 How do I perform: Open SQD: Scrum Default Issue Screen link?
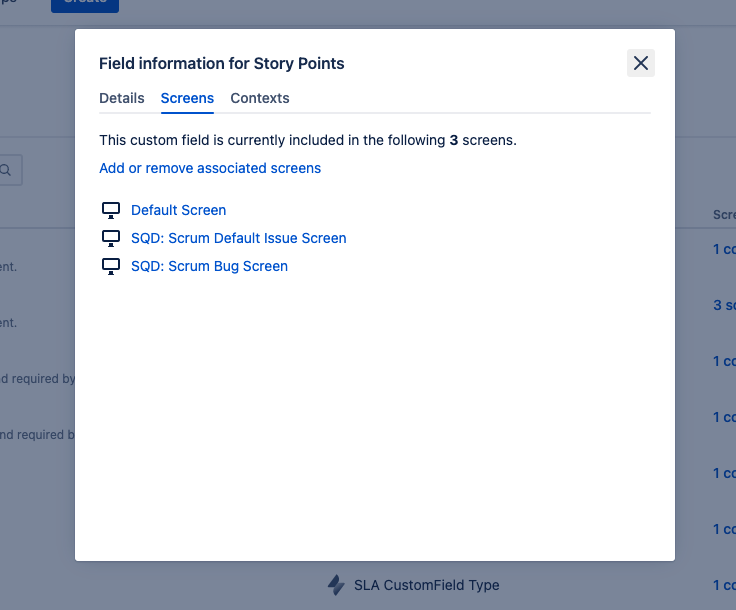tap(238, 238)
